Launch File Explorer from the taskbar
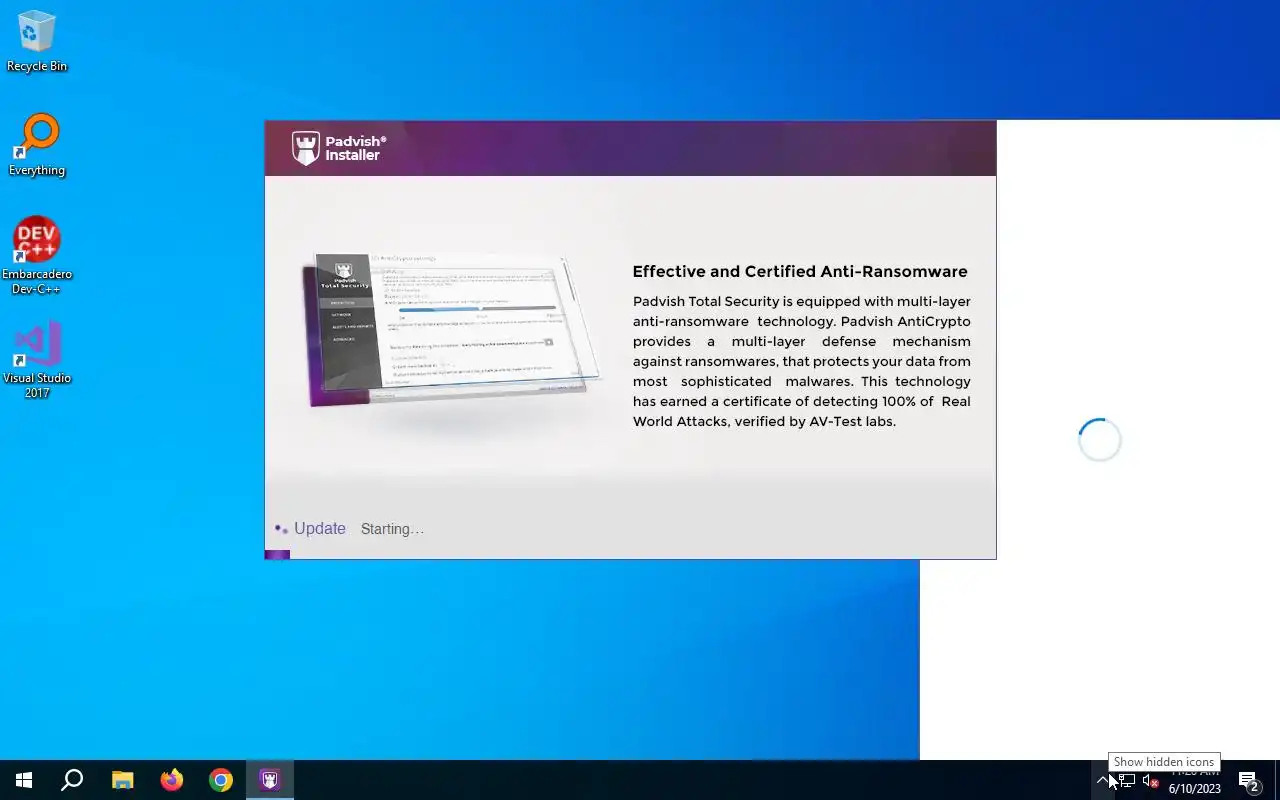Screen dimensions: 1280x800 pos(122,780)
